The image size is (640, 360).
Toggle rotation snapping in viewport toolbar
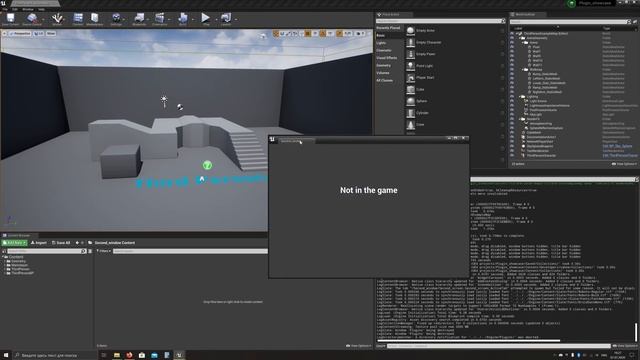[323, 33]
